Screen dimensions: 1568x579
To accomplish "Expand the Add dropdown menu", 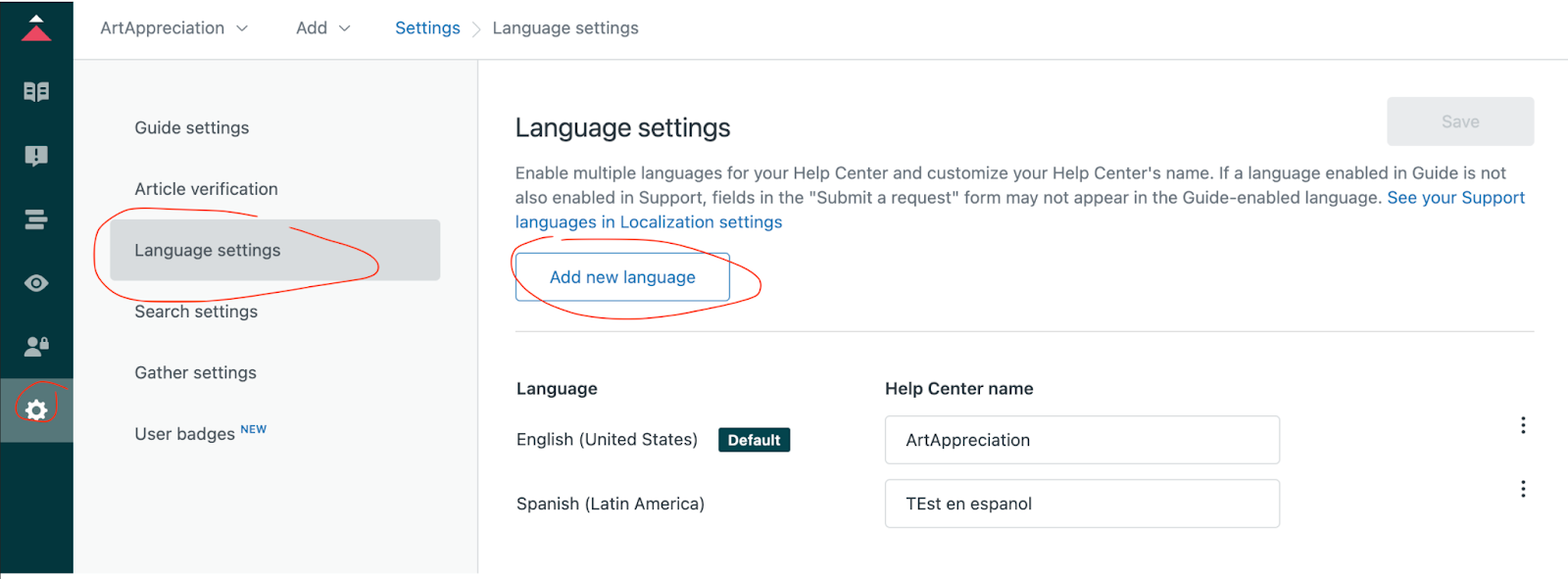I will click(x=322, y=28).
